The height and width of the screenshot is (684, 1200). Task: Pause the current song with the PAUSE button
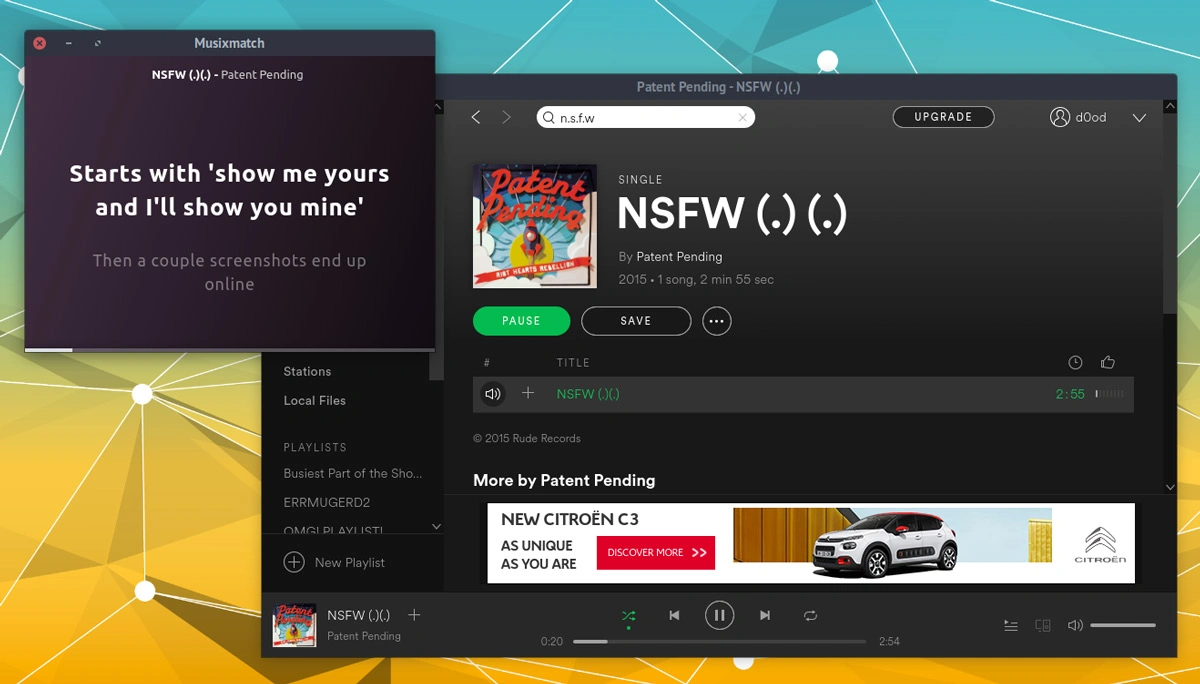pos(521,320)
